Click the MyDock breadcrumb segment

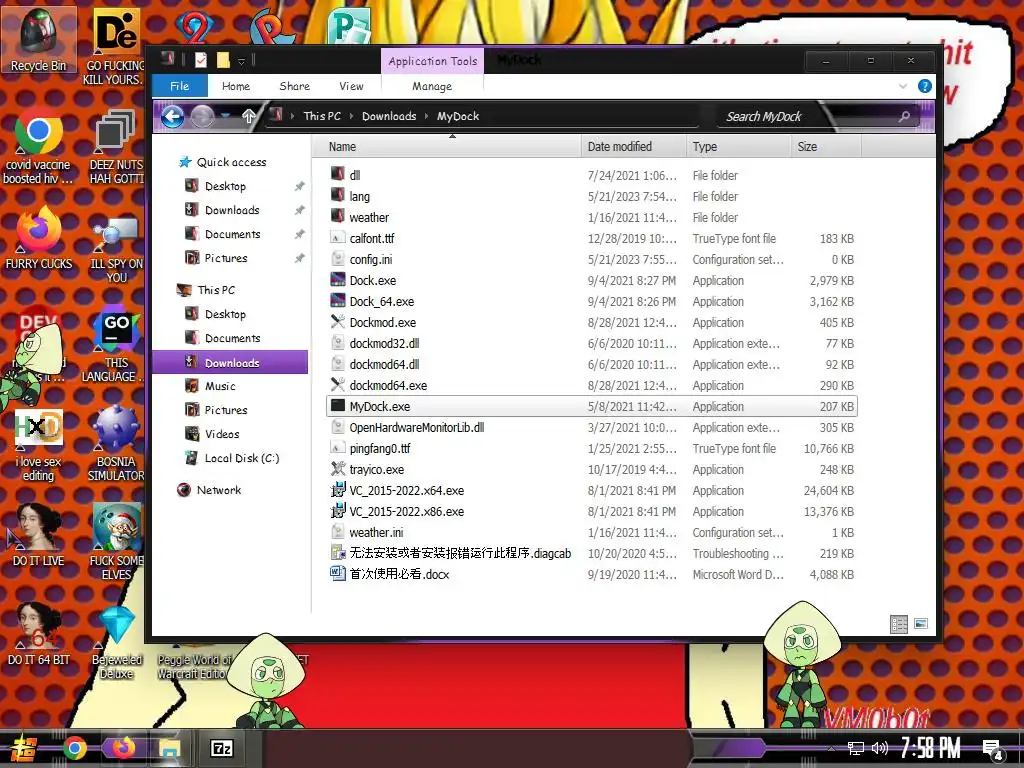[458, 116]
